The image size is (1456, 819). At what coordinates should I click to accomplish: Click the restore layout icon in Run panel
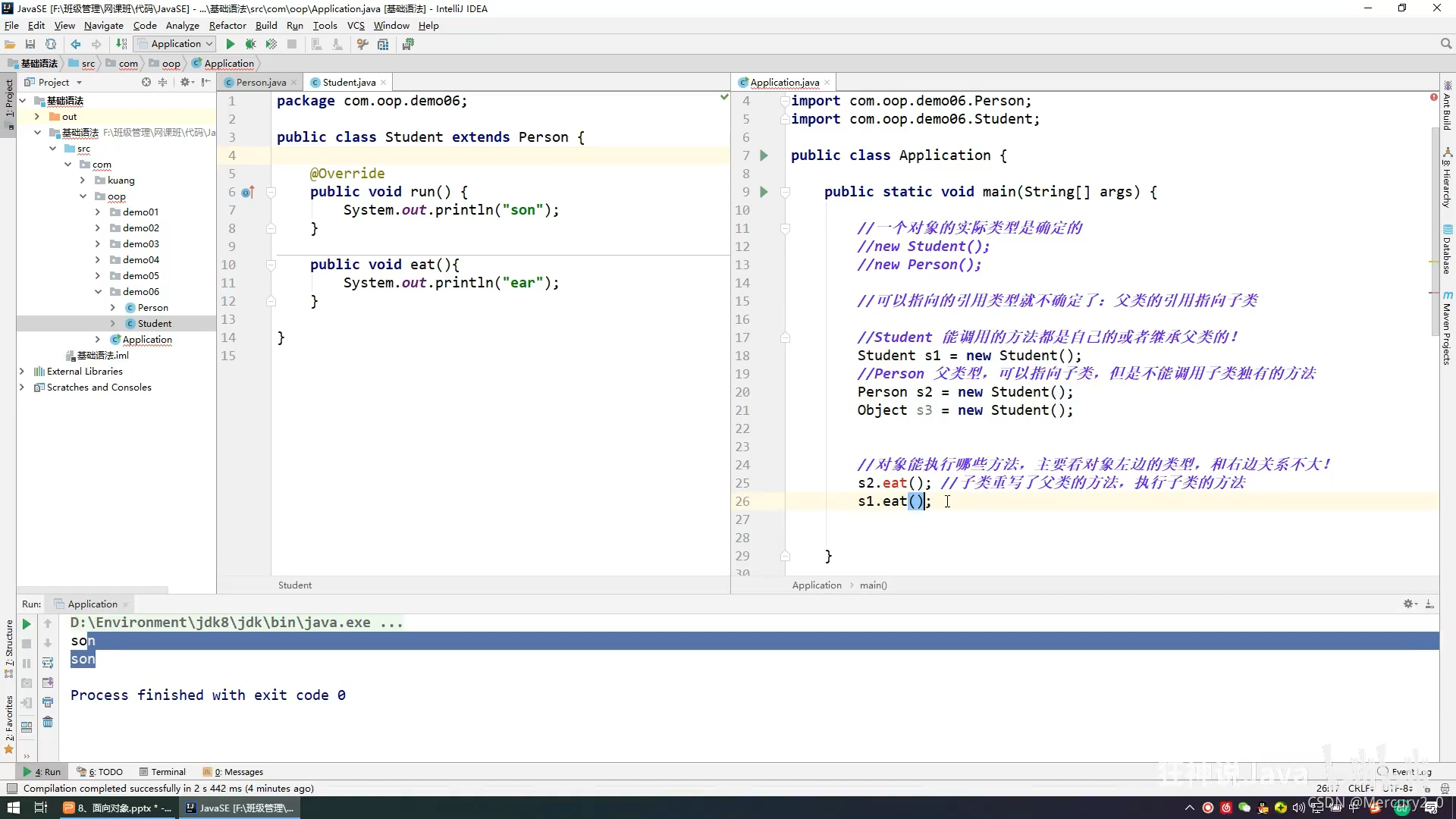click(x=27, y=726)
